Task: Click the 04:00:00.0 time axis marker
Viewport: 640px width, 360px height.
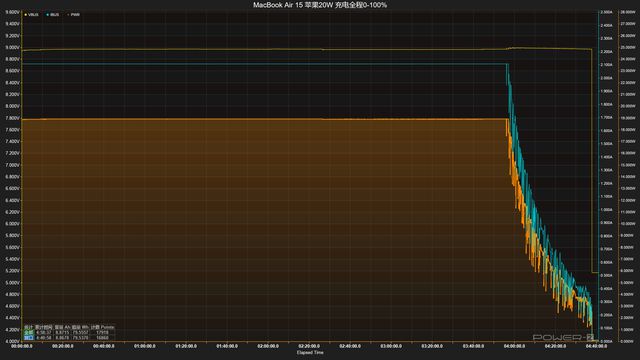Action: point(514,346)
